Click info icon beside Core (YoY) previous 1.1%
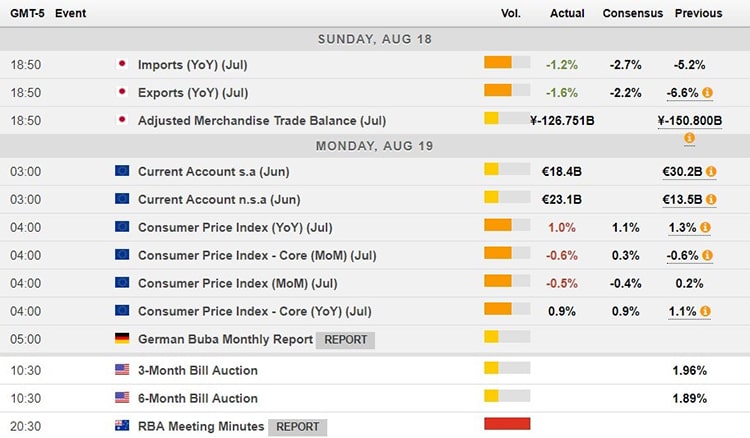The width and height of the screenshot is (750, 438). pyautogui.click(x=709, y=311)
